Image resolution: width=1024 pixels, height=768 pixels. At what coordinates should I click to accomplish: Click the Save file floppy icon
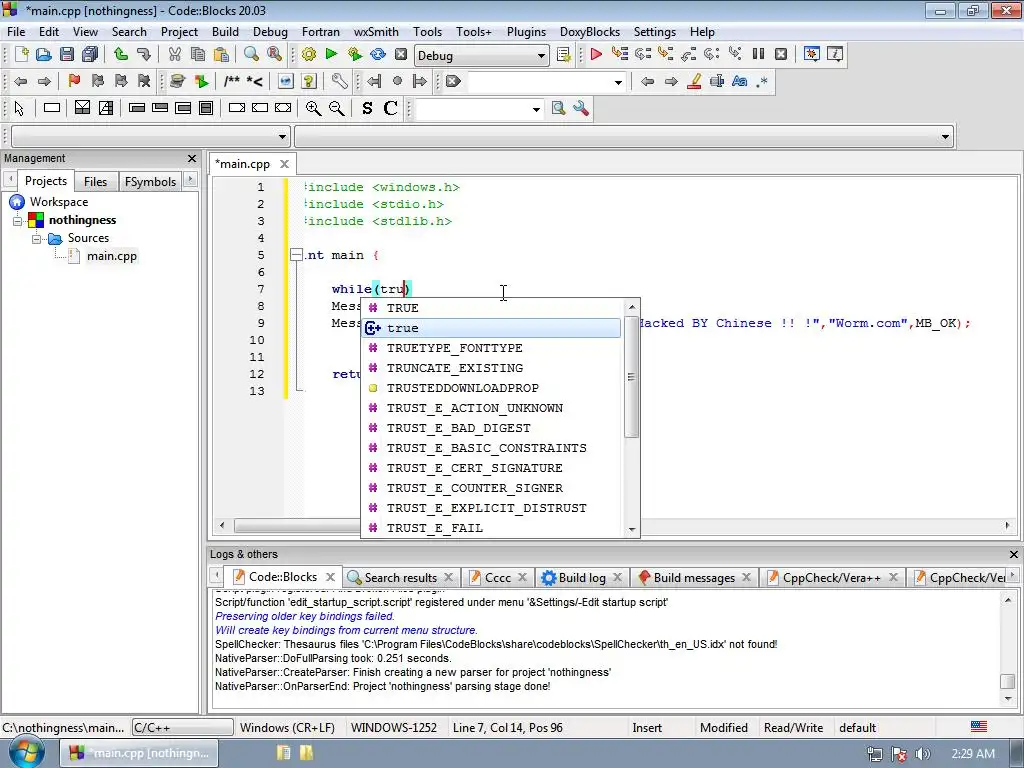click(x=66, y=55)
